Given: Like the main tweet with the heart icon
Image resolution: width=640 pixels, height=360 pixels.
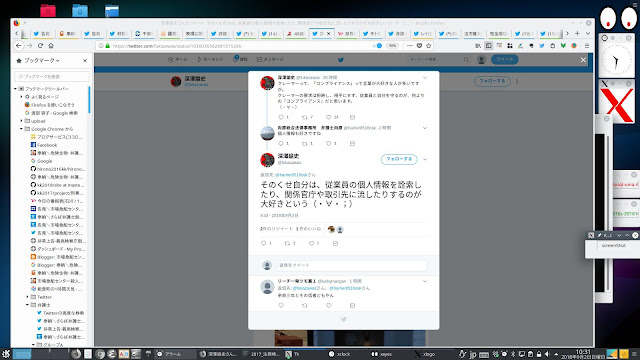Looking at the screenshot, I should point(311,243).
